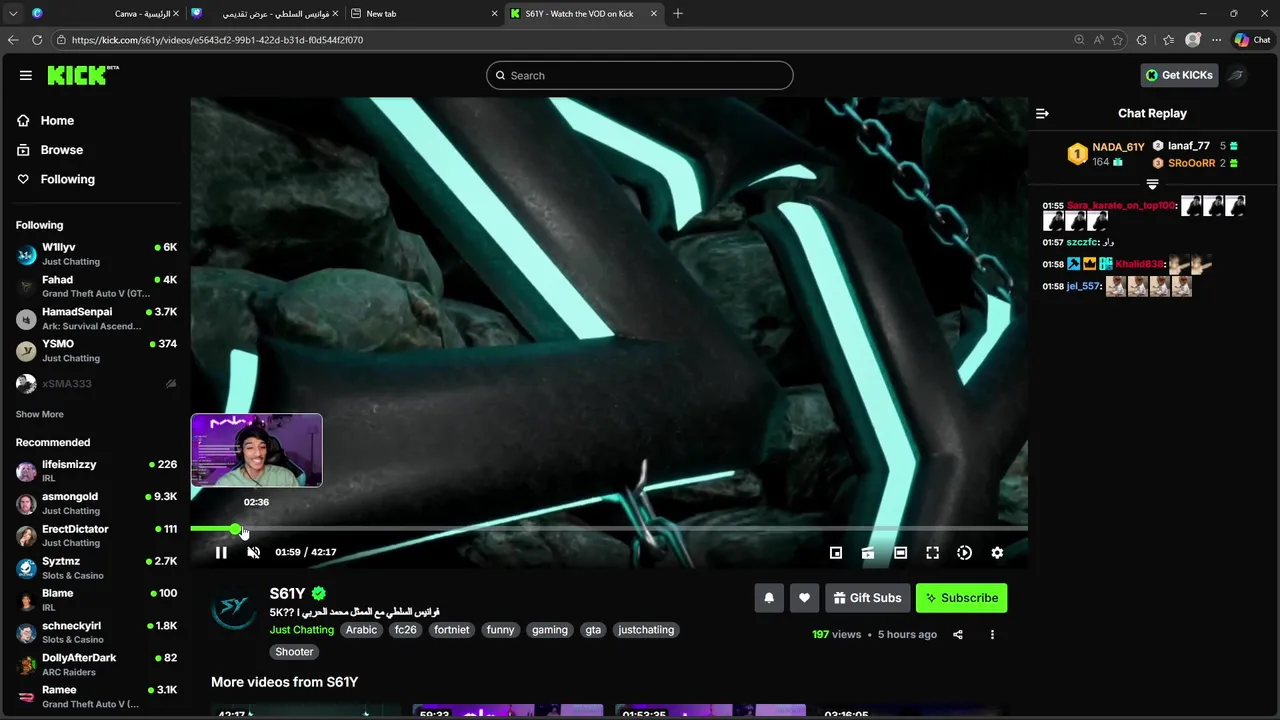Click Syztmz avatar in Recommended
This screenshot has width=1280, height=720.
[x=26, y=568]
